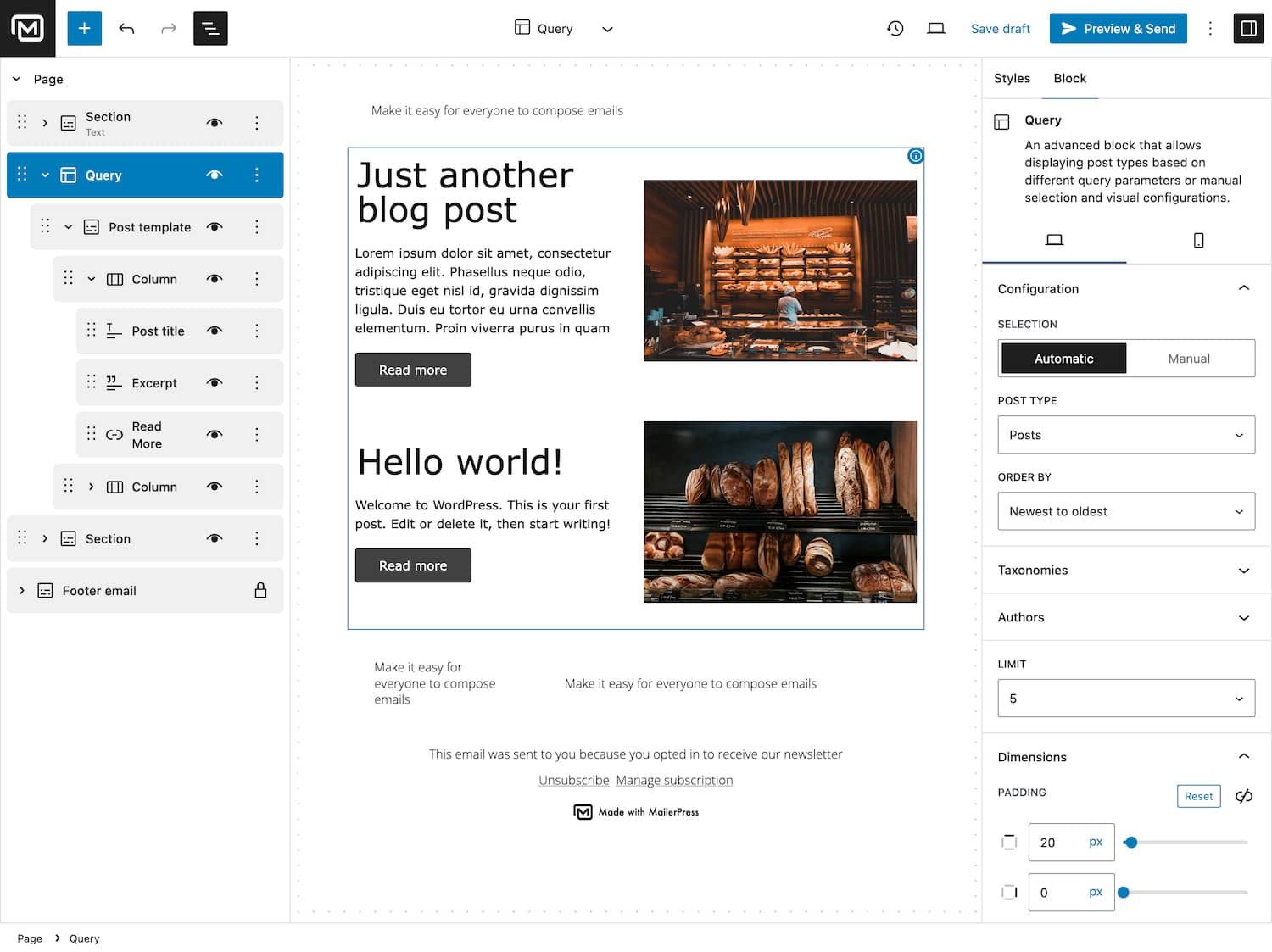
Task: Open the block inserter
Action: click(84, 28)
